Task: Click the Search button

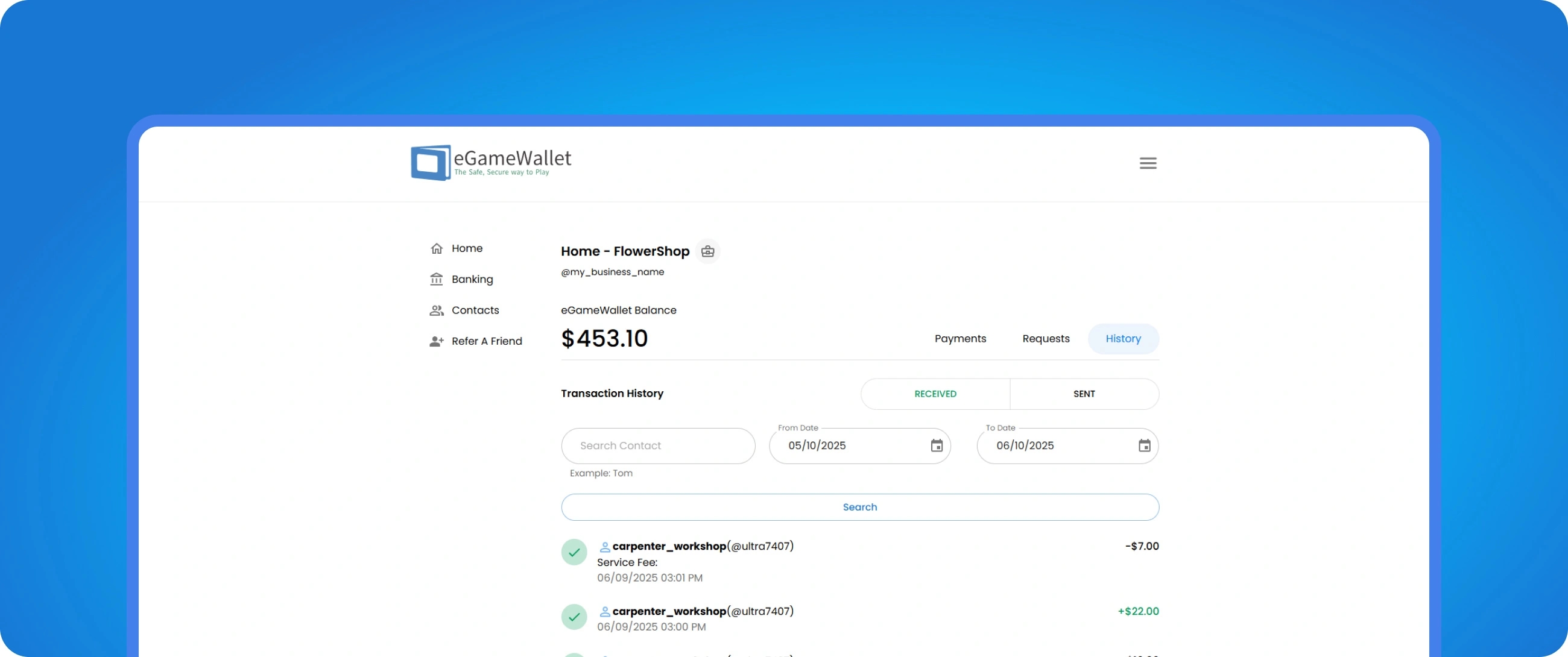Action: pyautogui.click(x=859, y=508)
